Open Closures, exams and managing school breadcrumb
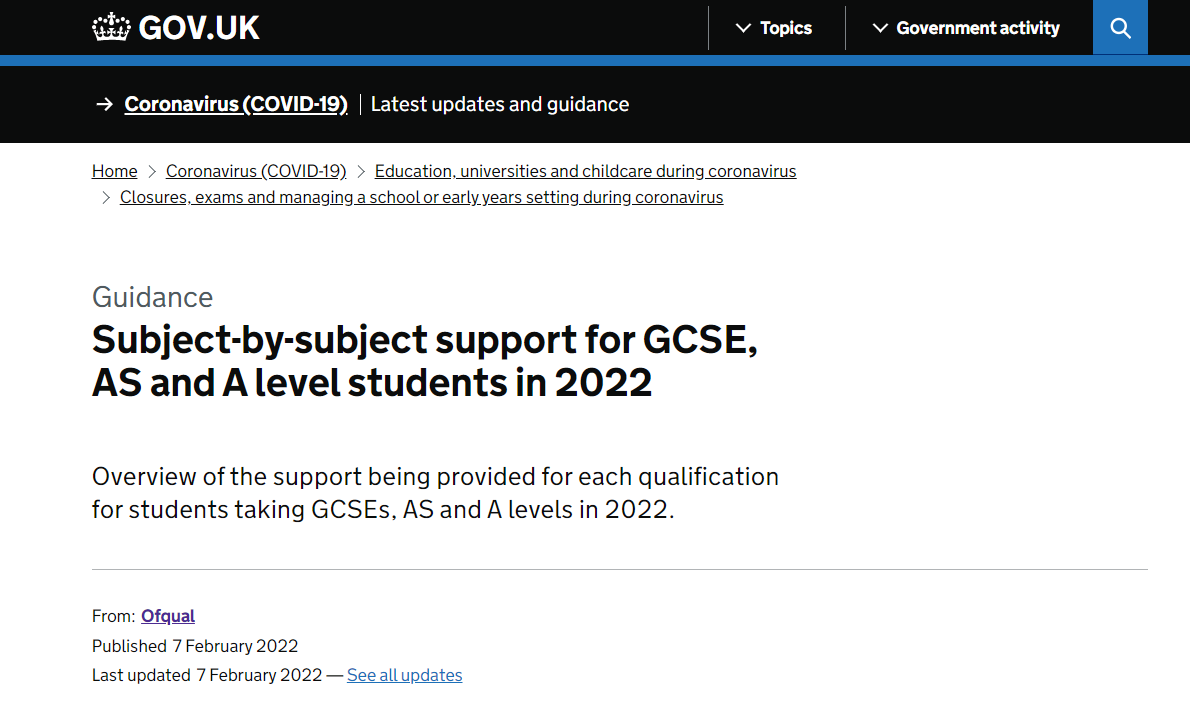1190x722 pixels. click(x=421, y=197)
